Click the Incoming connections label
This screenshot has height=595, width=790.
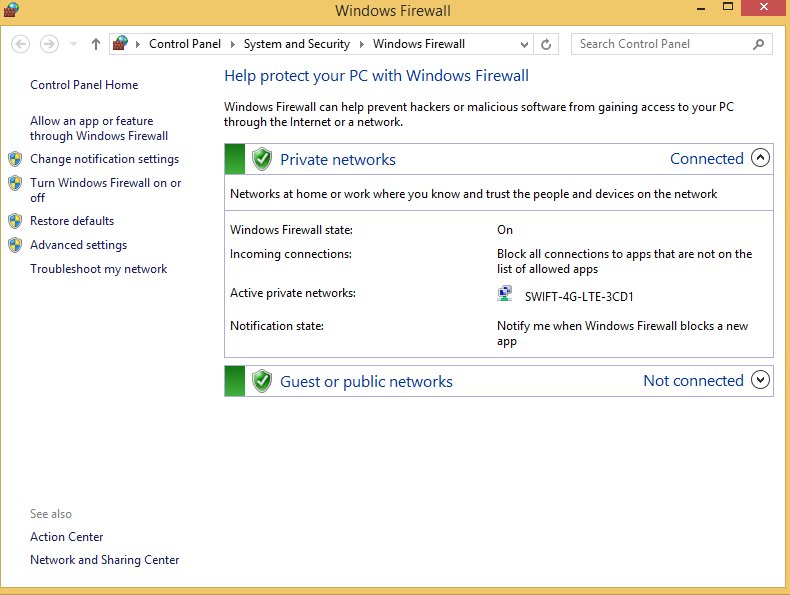(291, 254)
